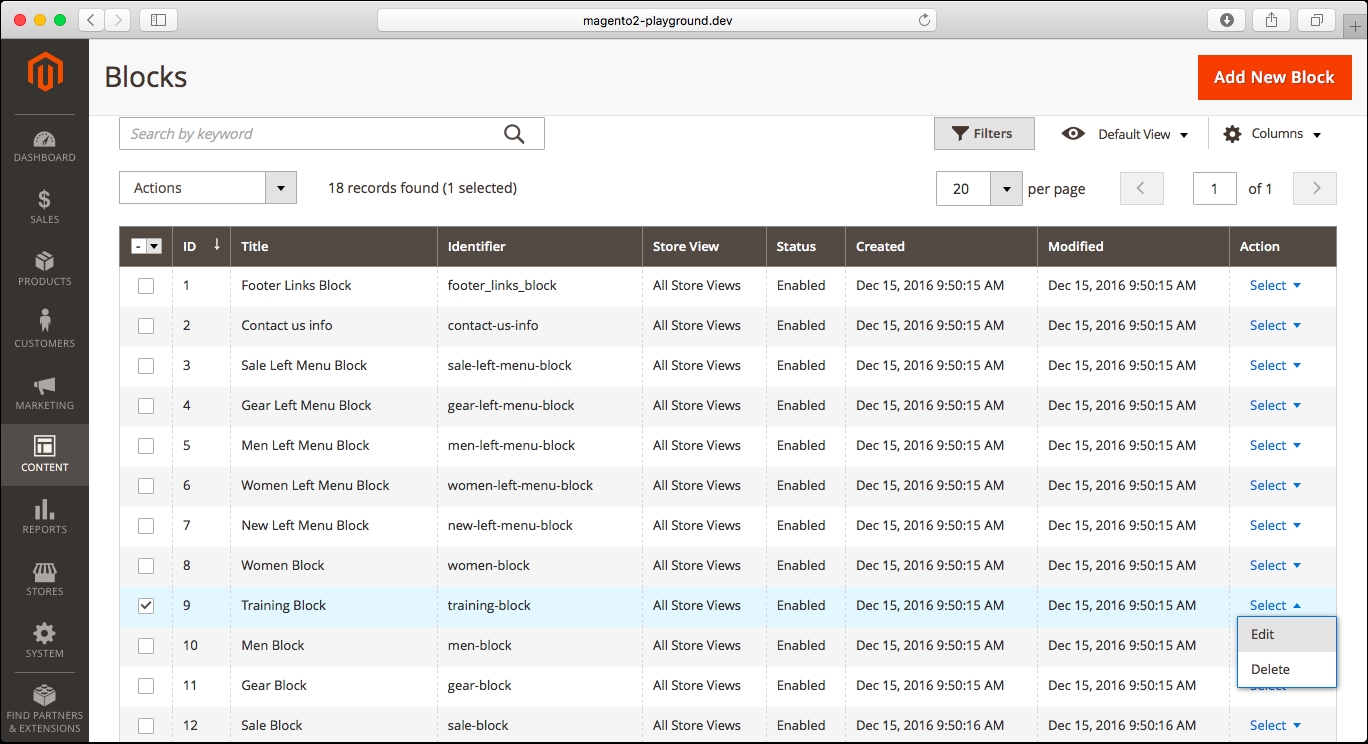The image size is (1368, 744).
Task: Open per page count dropdown arrow
Action: pos(1006,188)
